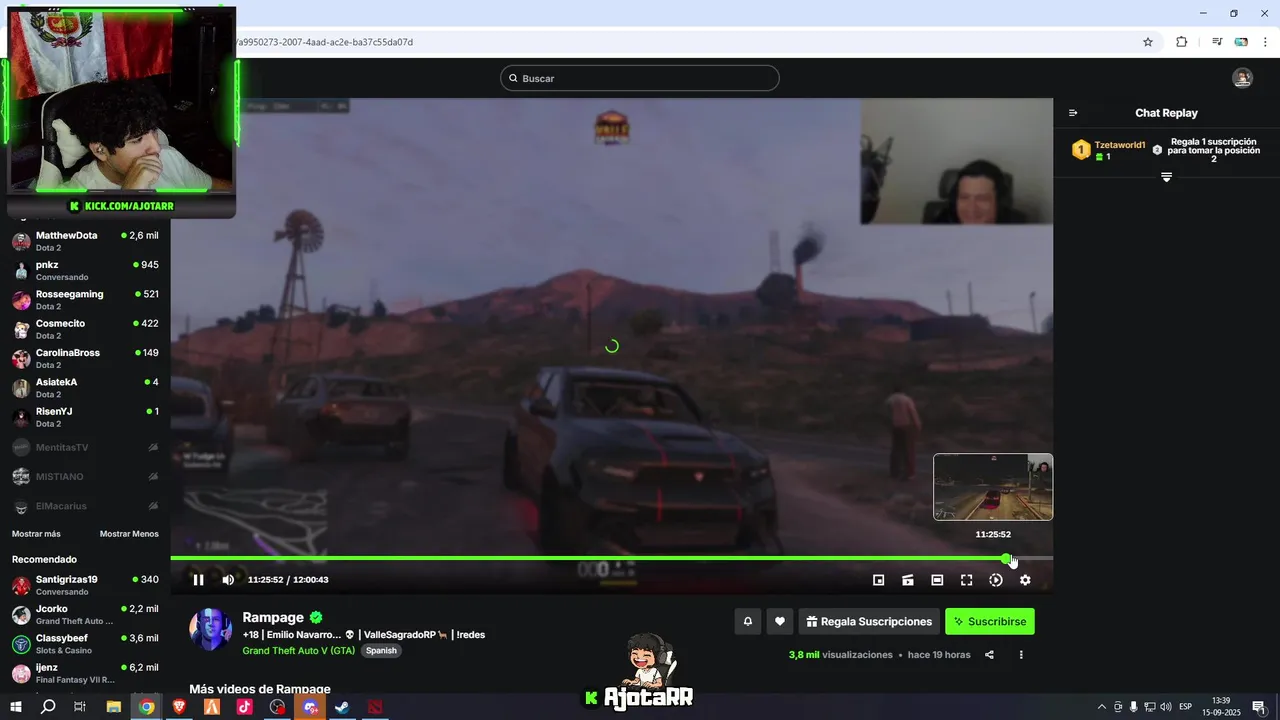The image size is (1280, 720).
Task: Click Tzetaworld1 top gifter entry
Action: (1109, 150)
